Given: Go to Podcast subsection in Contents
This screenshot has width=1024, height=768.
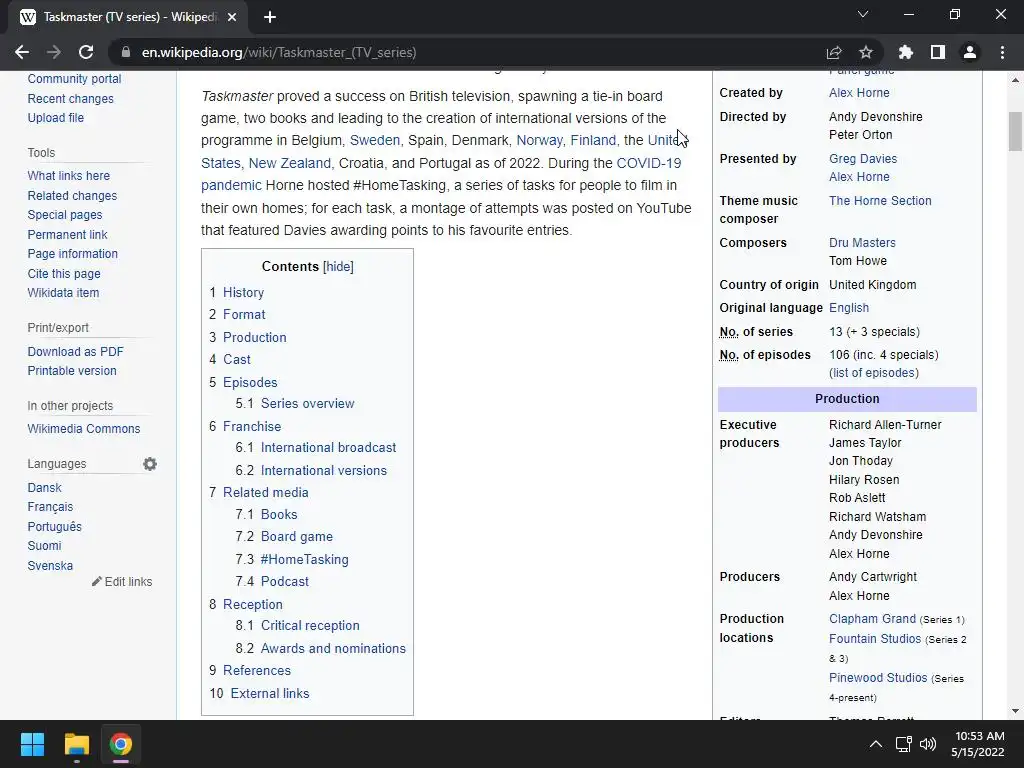Looking at the screenshot, I should [x=284, y=582].
